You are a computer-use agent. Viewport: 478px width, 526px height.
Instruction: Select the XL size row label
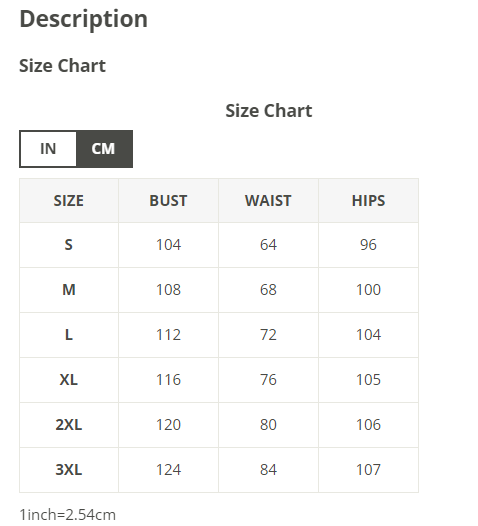[69, 380]
